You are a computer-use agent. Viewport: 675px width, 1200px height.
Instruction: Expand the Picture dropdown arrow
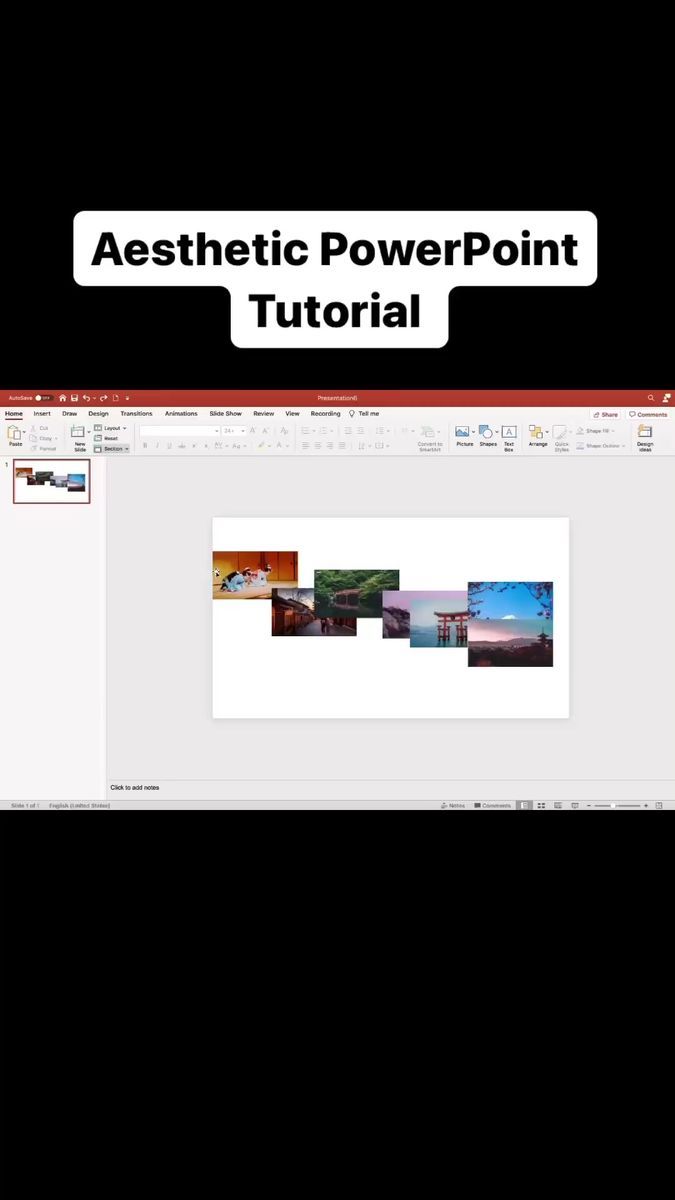tap(473, 432)
